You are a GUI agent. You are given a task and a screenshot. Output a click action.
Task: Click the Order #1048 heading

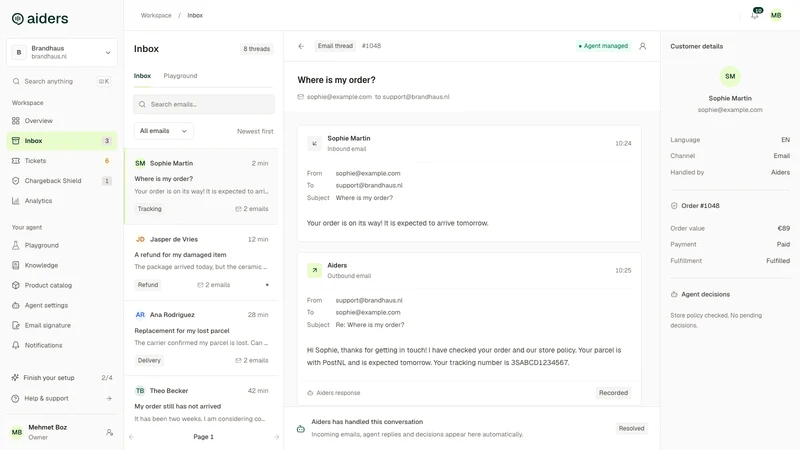pos(700,206)
